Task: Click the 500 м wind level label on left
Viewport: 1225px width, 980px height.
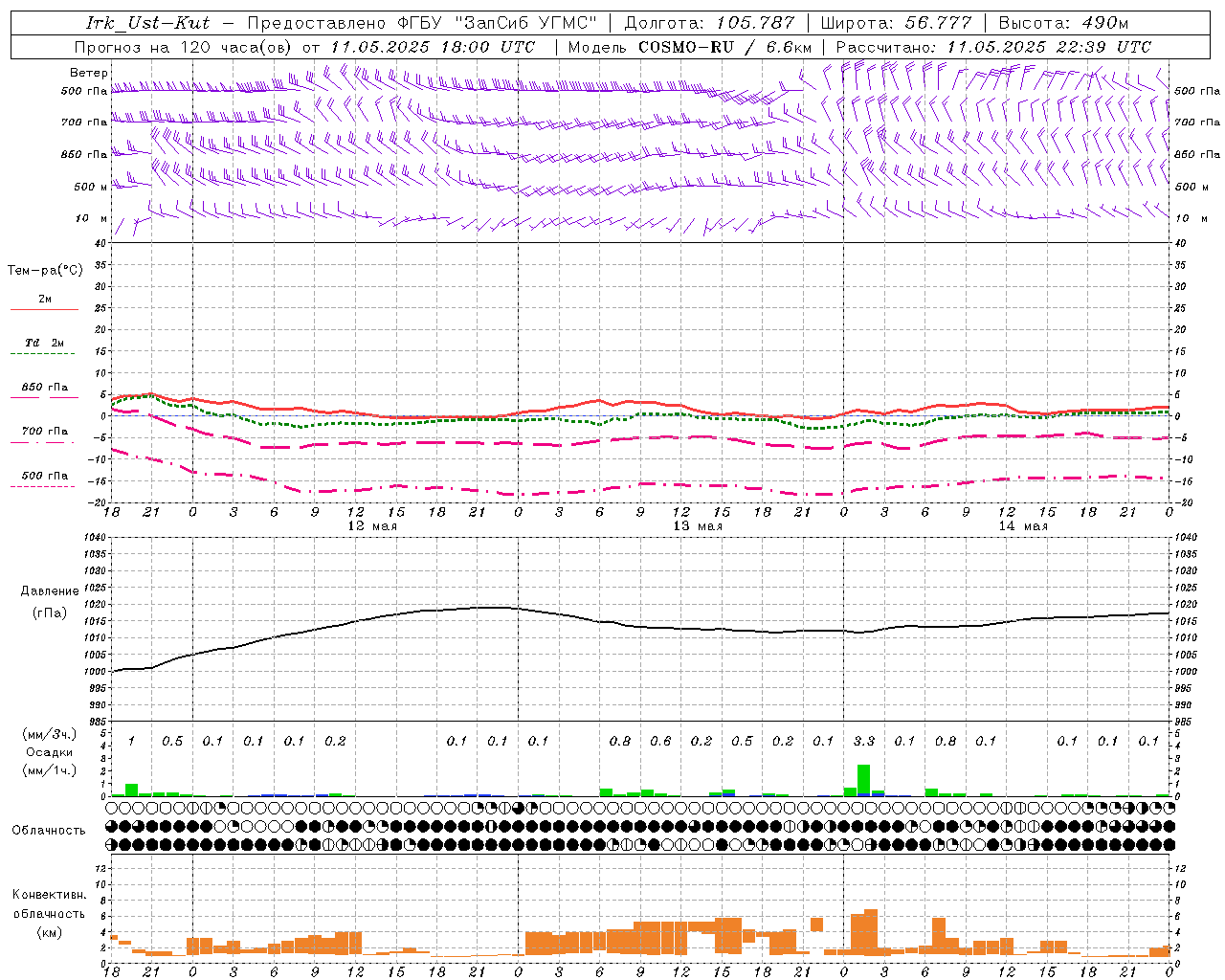Action: 91,187
